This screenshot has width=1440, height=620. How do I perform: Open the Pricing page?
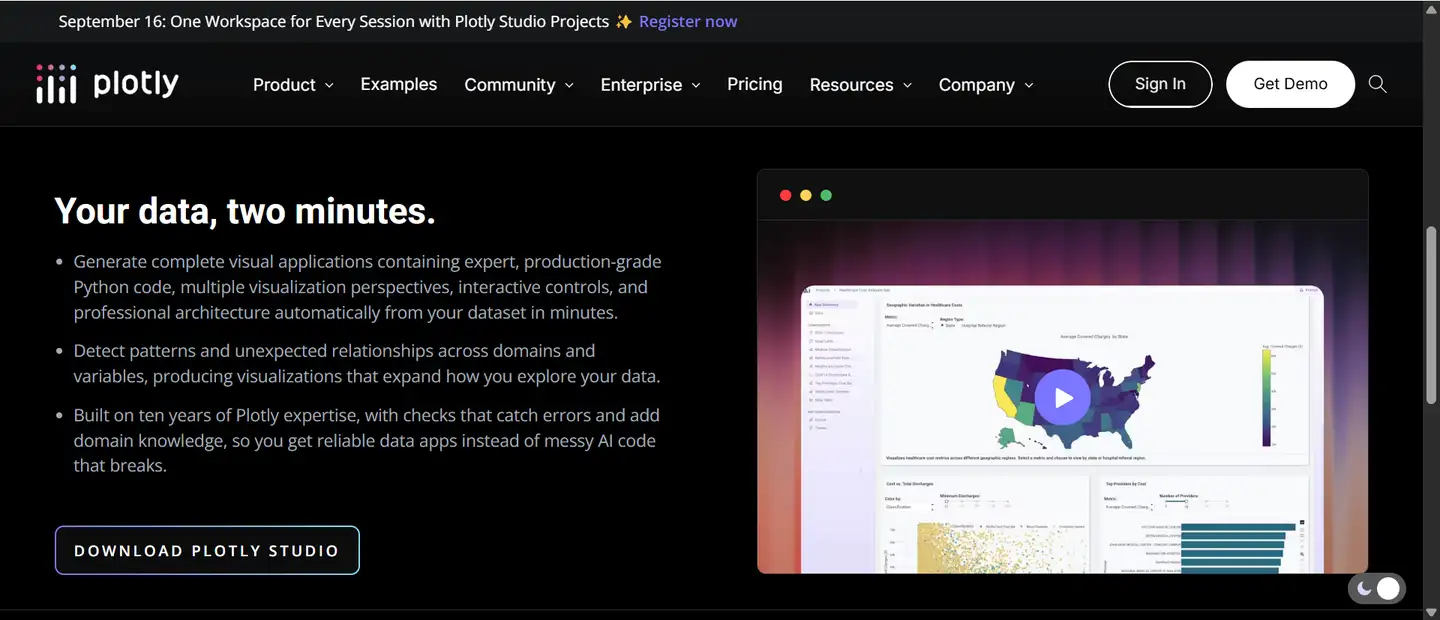pyautogui.click(x=755, y=84)
